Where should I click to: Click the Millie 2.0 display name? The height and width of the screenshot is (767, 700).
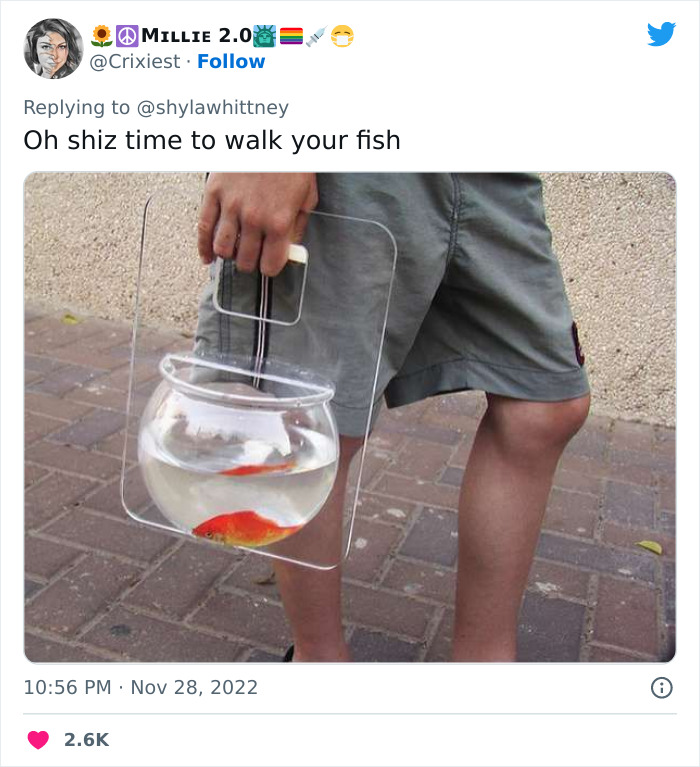(x=197, y=36)
